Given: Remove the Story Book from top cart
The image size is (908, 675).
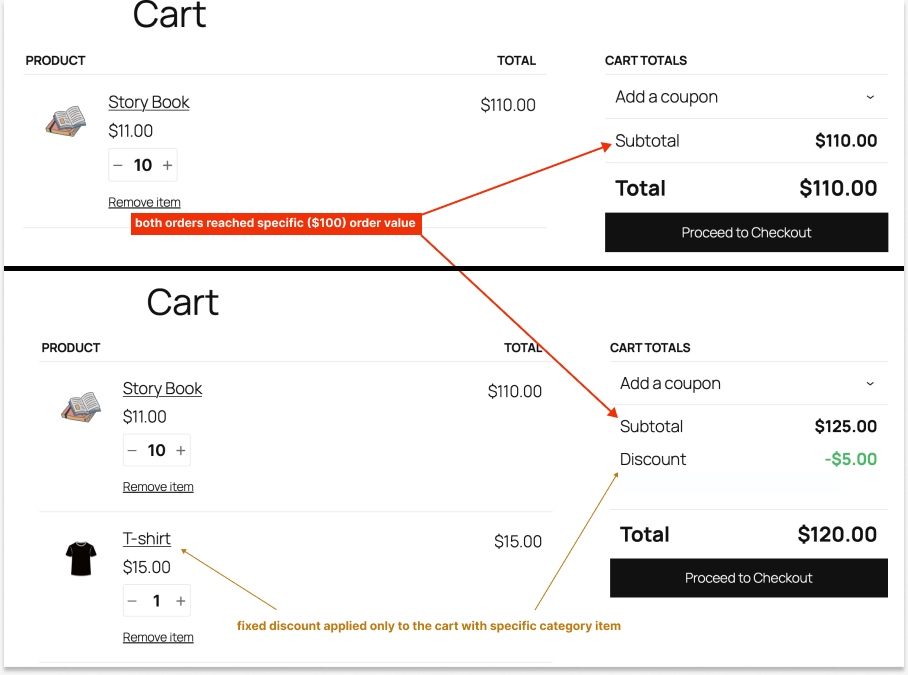Looking at the screenshot, I should [144, 201].
